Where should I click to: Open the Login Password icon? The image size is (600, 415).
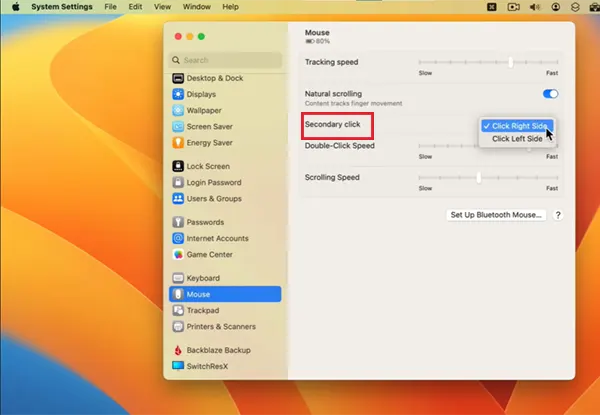178,182
